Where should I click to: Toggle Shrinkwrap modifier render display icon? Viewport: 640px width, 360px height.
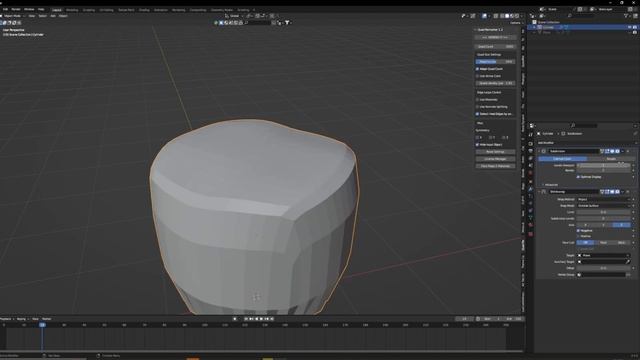[x=617, y=191]
